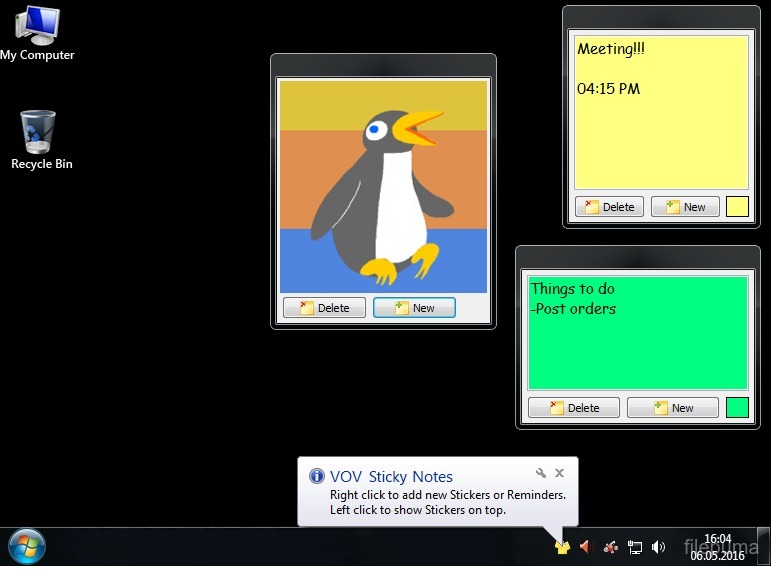Viewport: 771px width, 569px height.
Task: Delete the penguin picture sticker
Action: (324, 308)
